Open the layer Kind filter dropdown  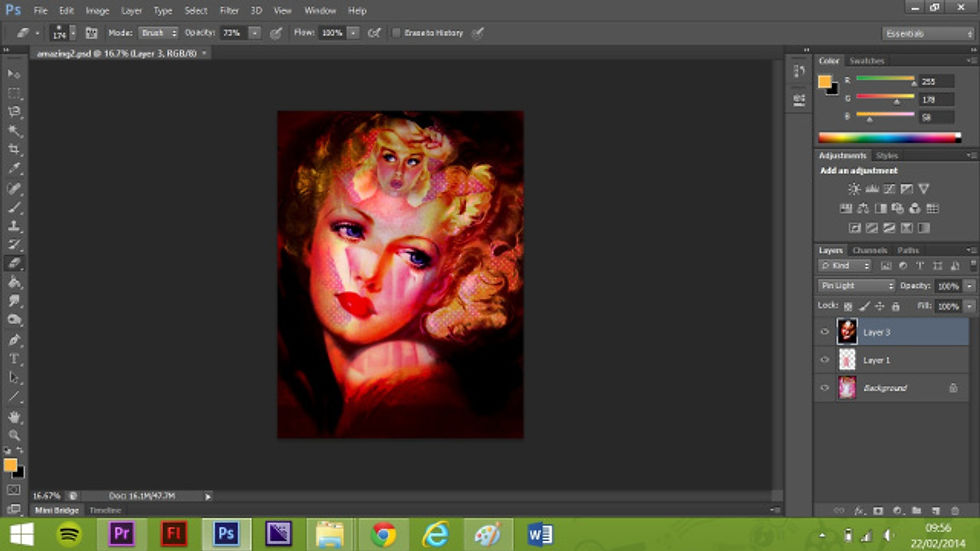tap(844, 266)
